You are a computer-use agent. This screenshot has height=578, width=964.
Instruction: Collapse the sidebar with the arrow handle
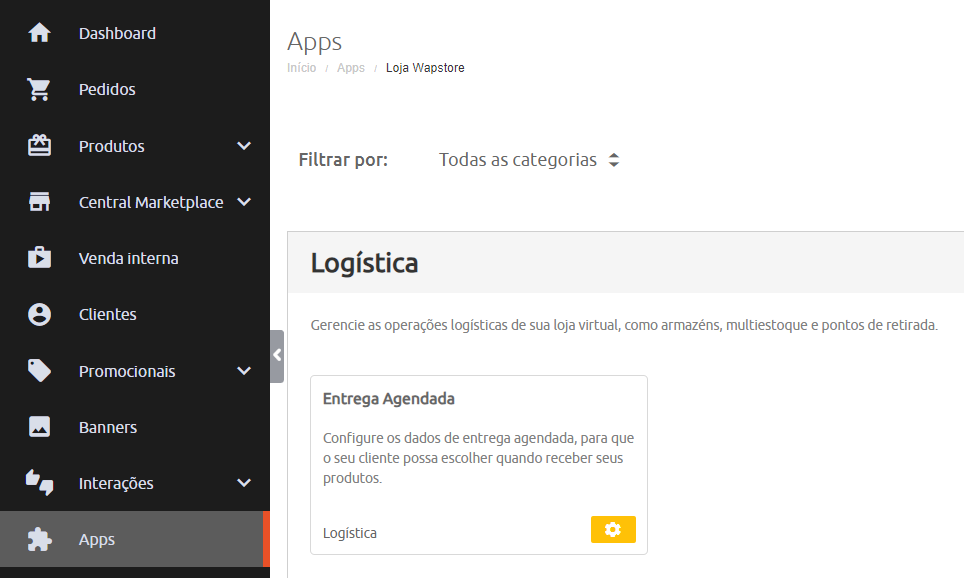[x=277, y=355]
